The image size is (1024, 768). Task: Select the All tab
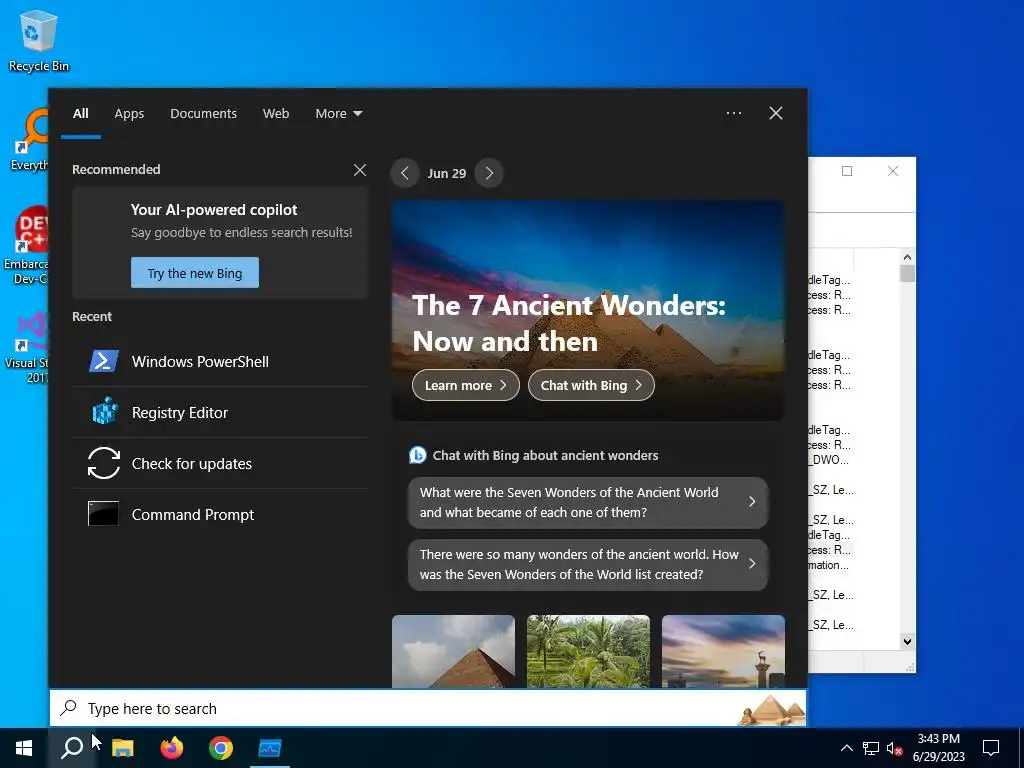(80, 113)
